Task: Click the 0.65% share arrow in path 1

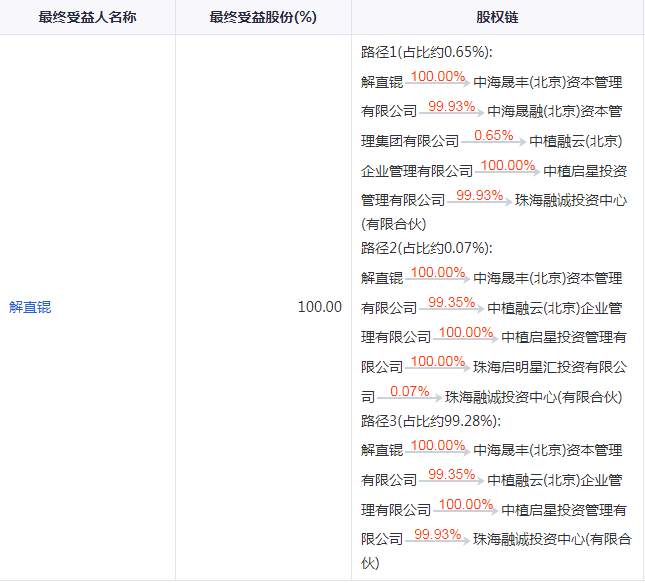Action: 493,138
